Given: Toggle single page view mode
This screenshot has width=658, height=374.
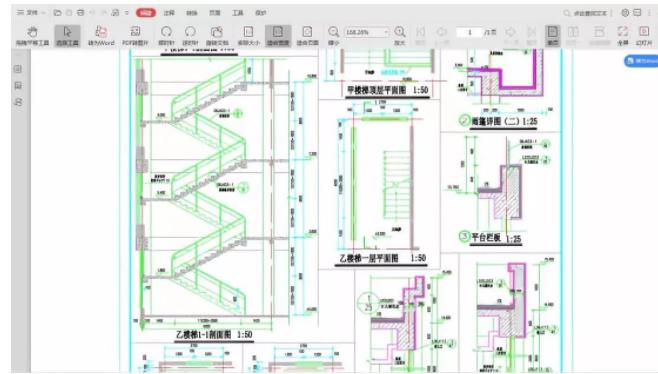Looking at the screenshot, I should [553, 36].
